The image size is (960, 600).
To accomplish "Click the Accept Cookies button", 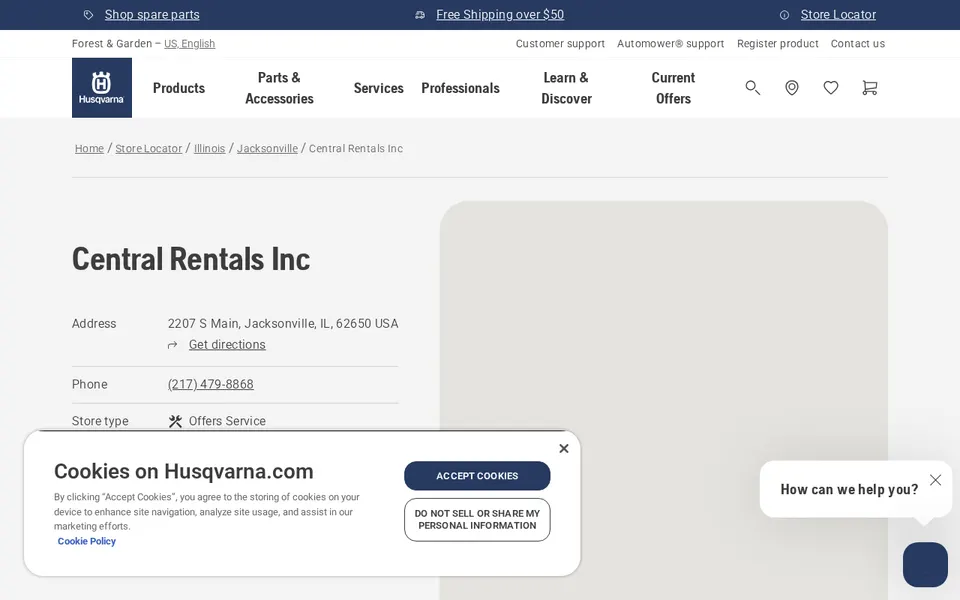I will pos(477,476).
